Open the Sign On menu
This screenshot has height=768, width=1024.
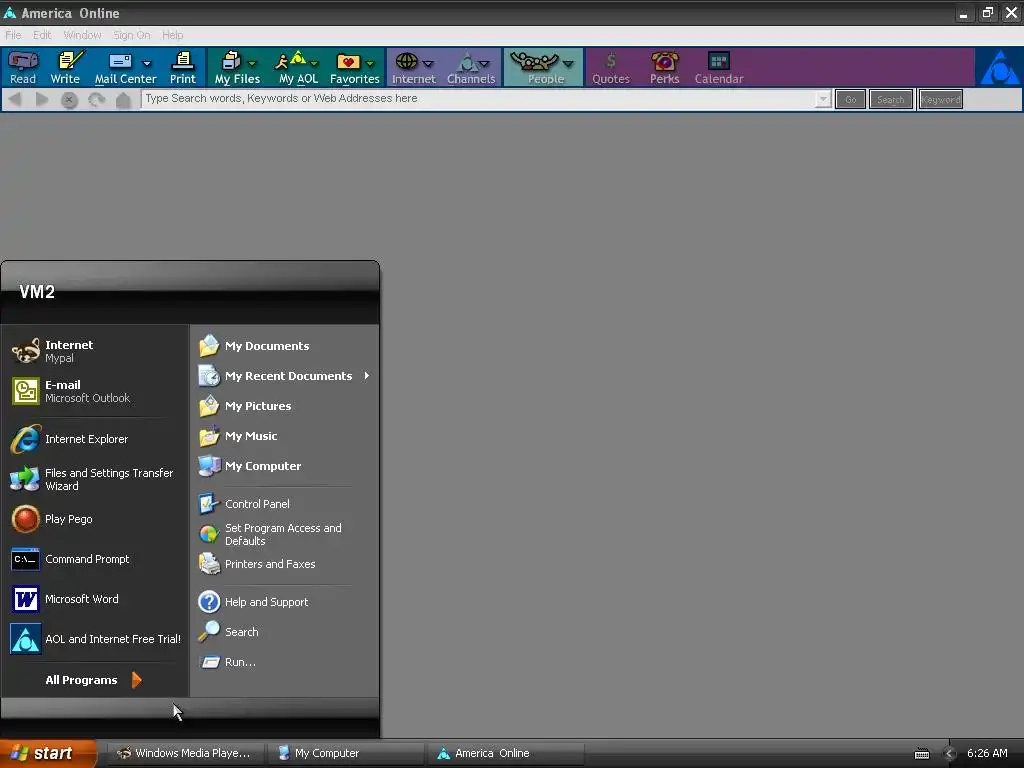pos(132,35)
